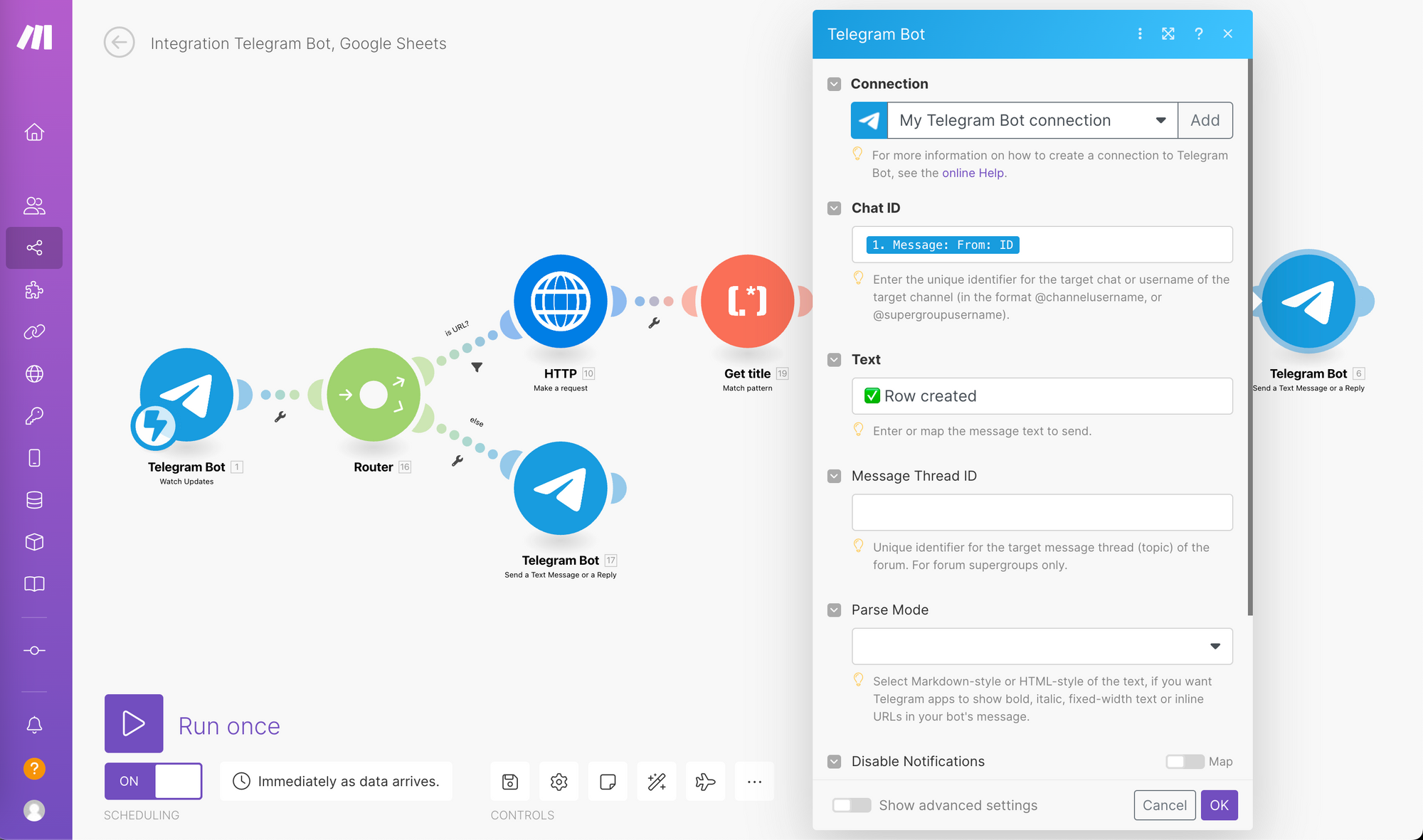The height and width of the screenshot is (840, 1423).
Task: Go back using the arrow circle icon
Action: (x=119, y=43)
